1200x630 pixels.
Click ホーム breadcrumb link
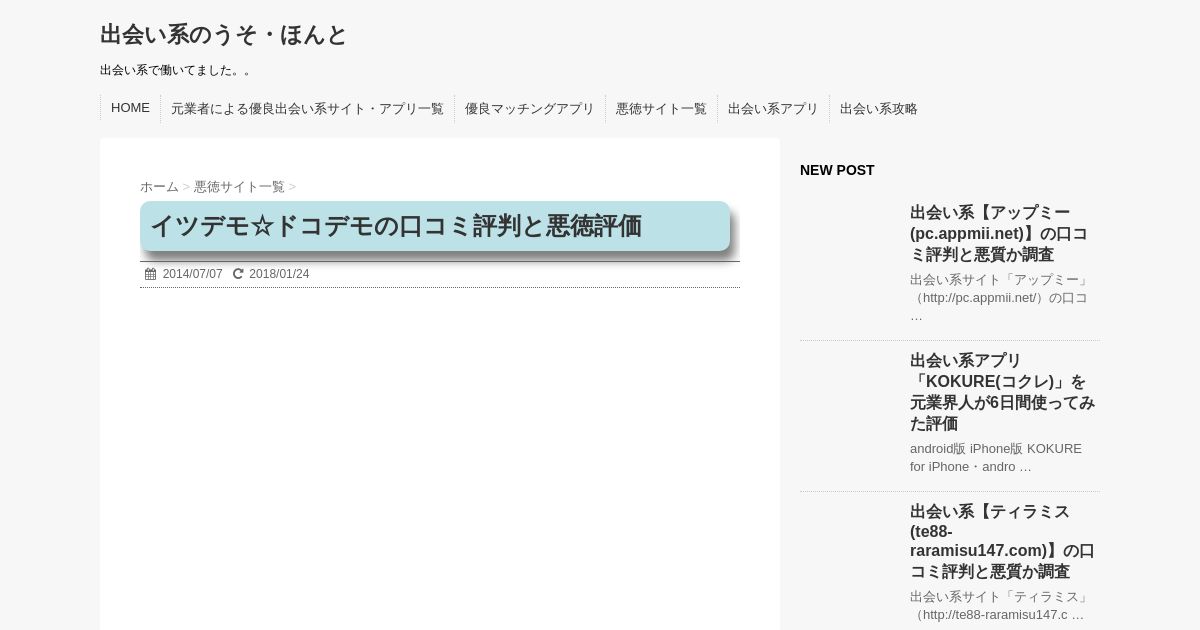[159, 187]
